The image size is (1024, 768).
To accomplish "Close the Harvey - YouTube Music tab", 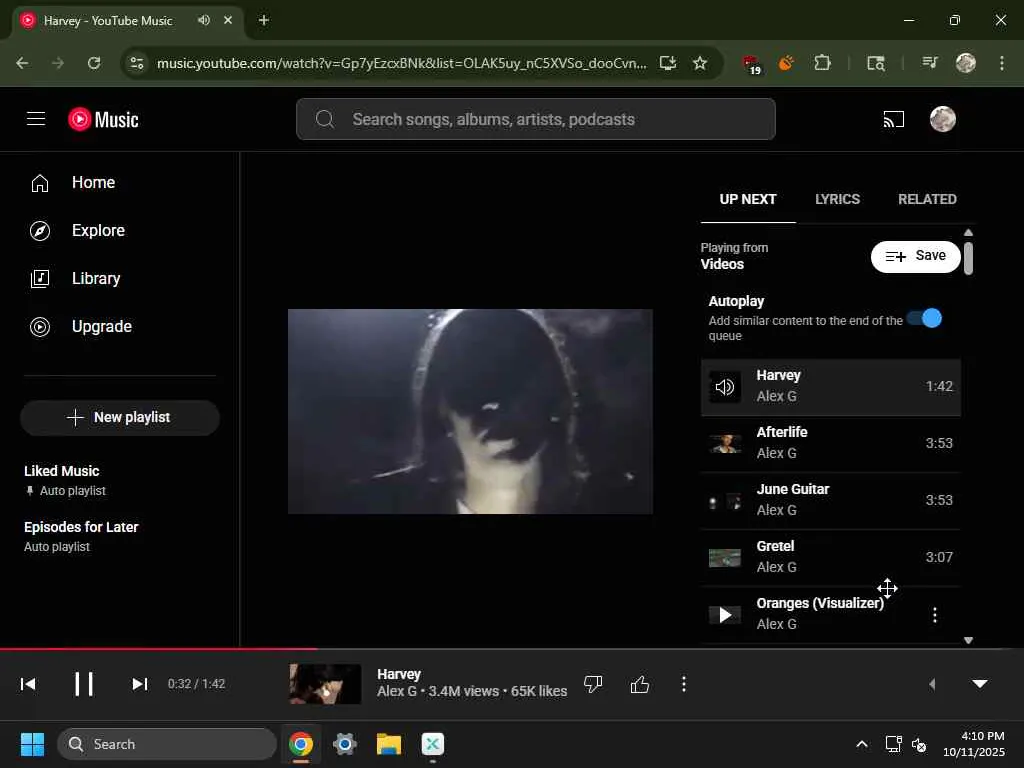I will click(228, 20).
